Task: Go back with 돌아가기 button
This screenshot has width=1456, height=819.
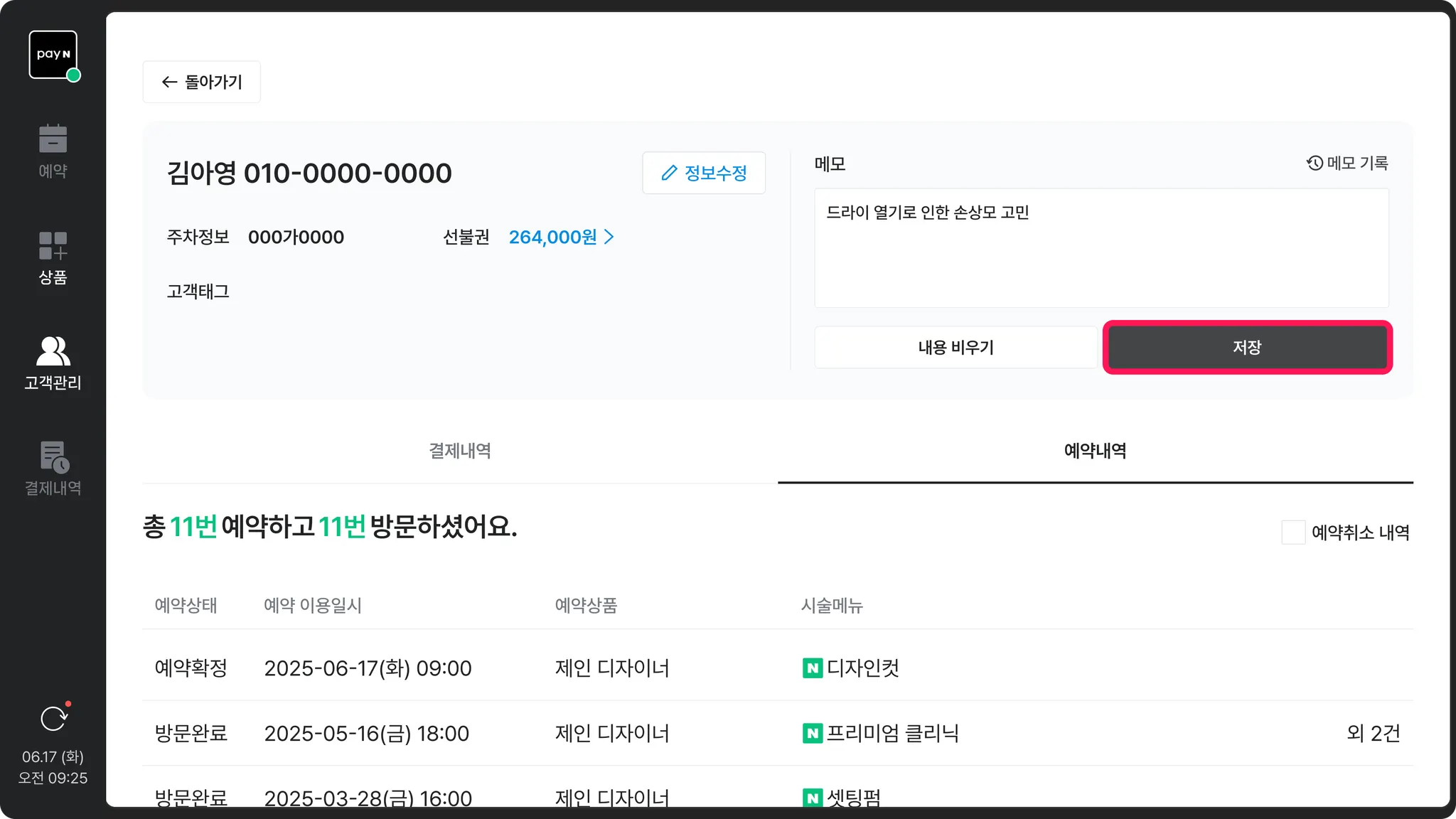Action: point(201,82)
